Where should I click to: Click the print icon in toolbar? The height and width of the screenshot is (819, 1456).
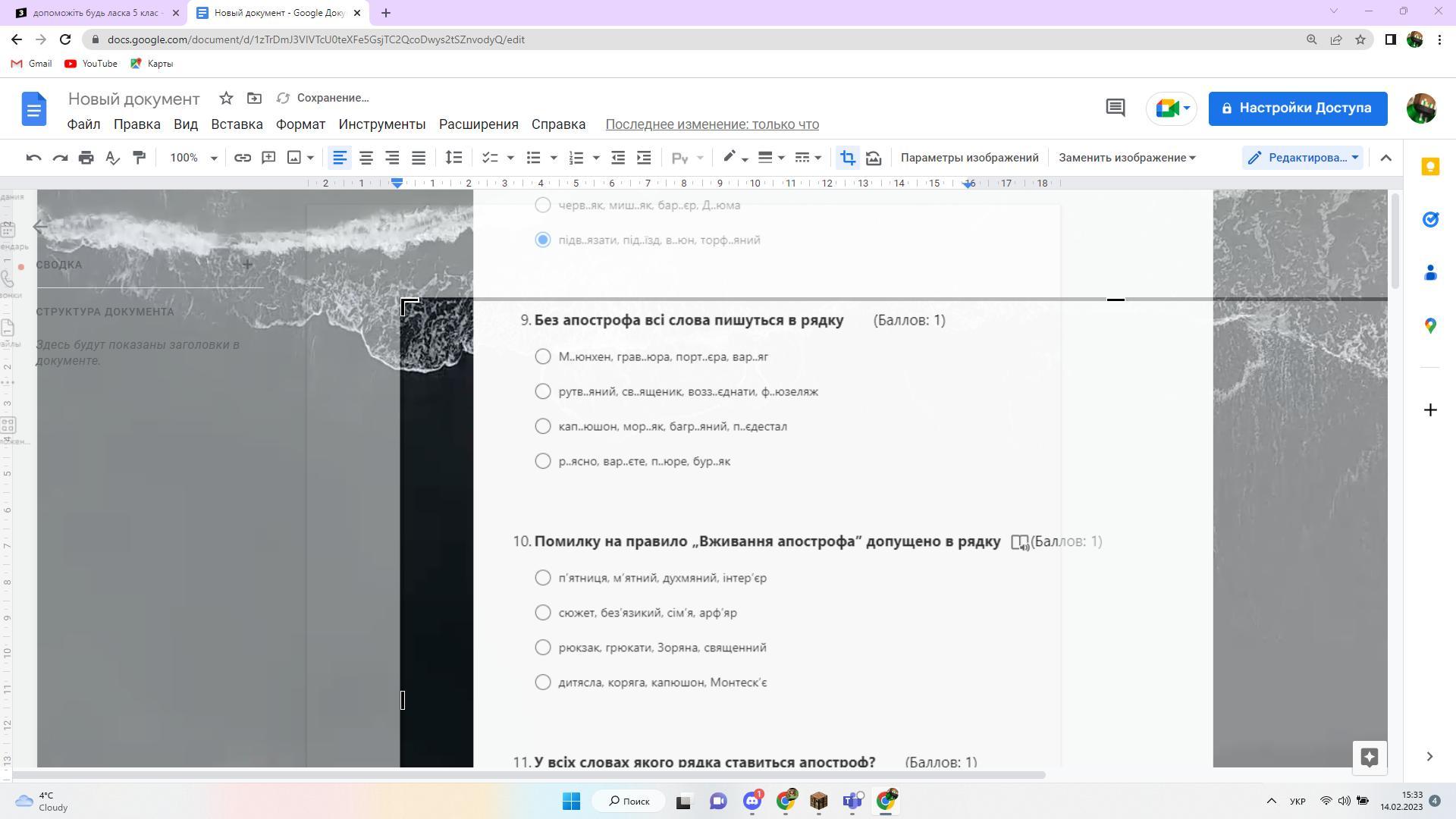pyautogui.click(x=86, y=158)
